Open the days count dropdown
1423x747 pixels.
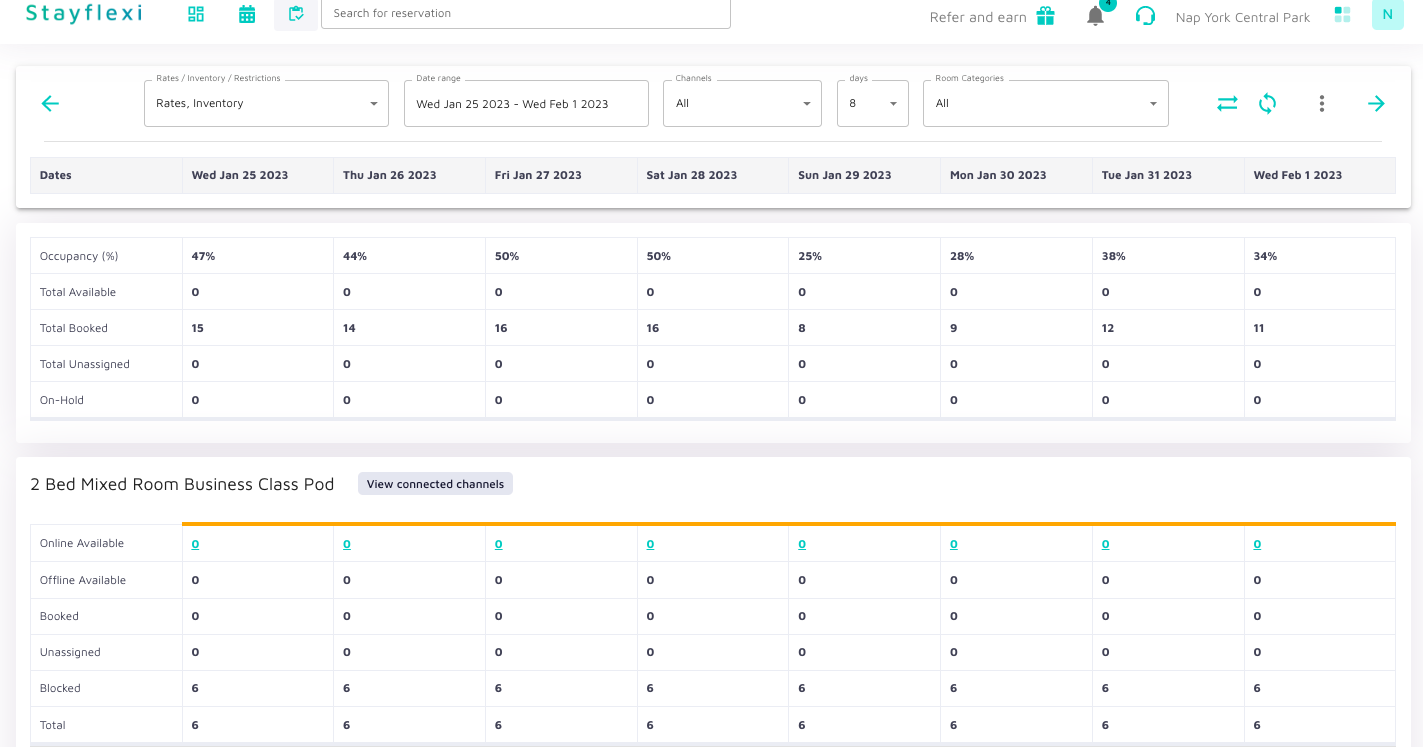[x=872, y=103]
